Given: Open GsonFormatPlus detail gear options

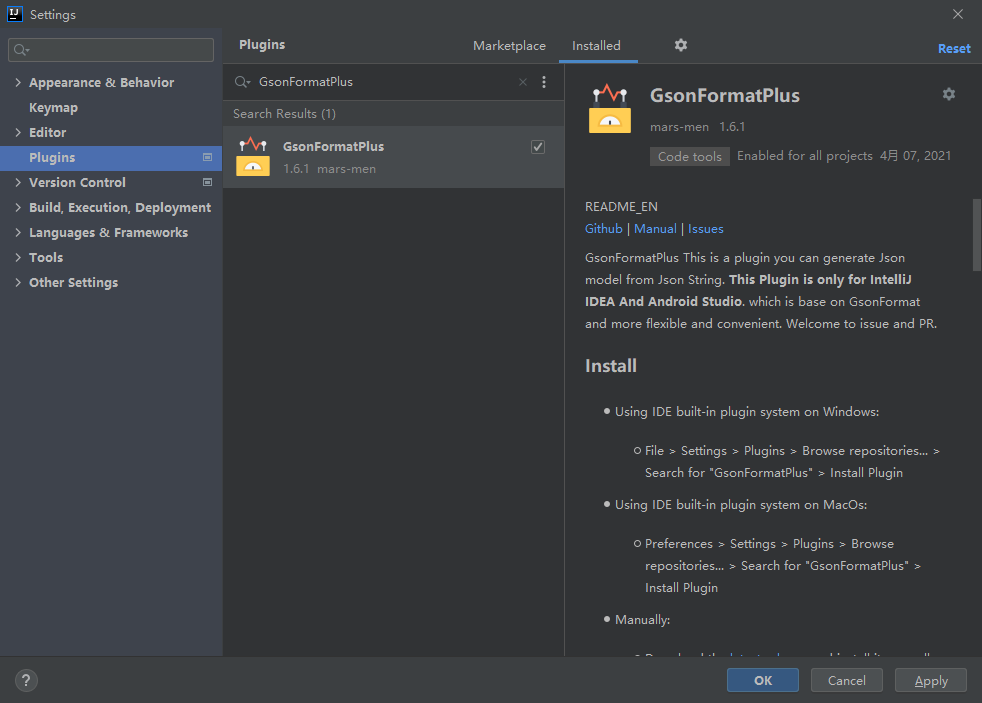Looking at the screenshot, I should pyautogui.click(x=949, y=94).
